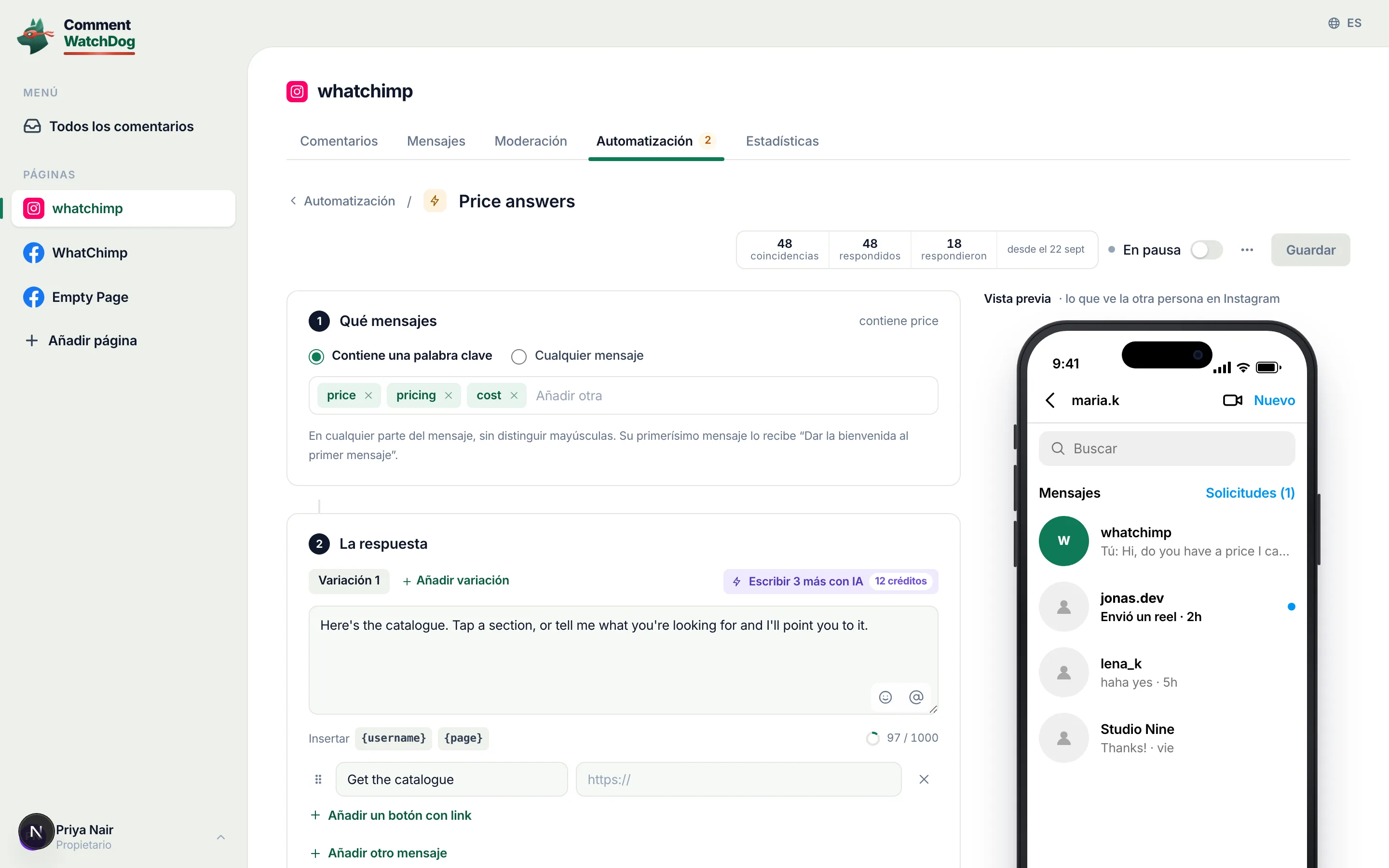Expand the Priya Nair account menu
This screenshot has width=1389, height=868.
point(221,837)
